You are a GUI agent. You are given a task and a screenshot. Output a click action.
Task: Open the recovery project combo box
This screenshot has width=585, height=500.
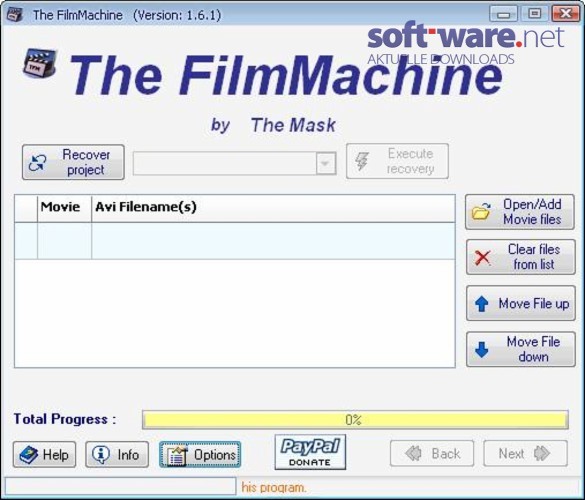coord(235,163)
